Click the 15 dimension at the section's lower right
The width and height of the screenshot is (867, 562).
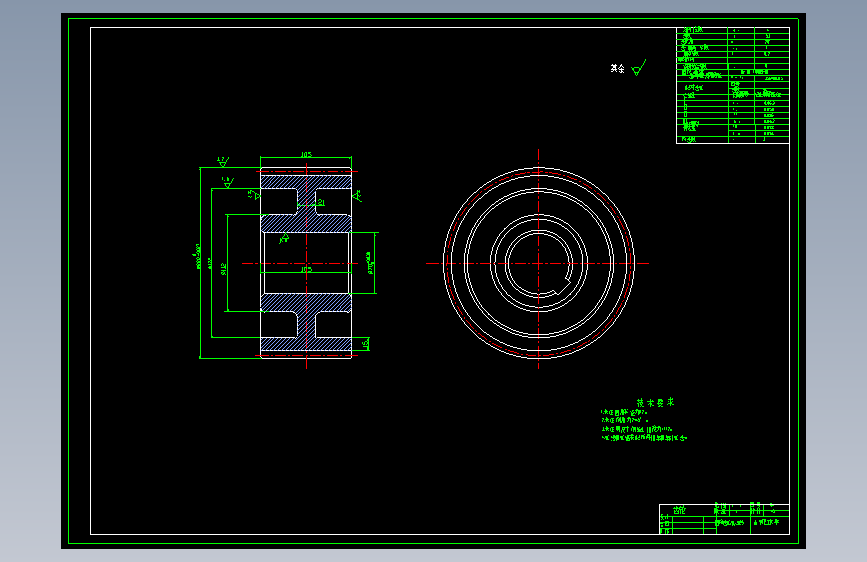pyautogui.click(x=365, y=344)
